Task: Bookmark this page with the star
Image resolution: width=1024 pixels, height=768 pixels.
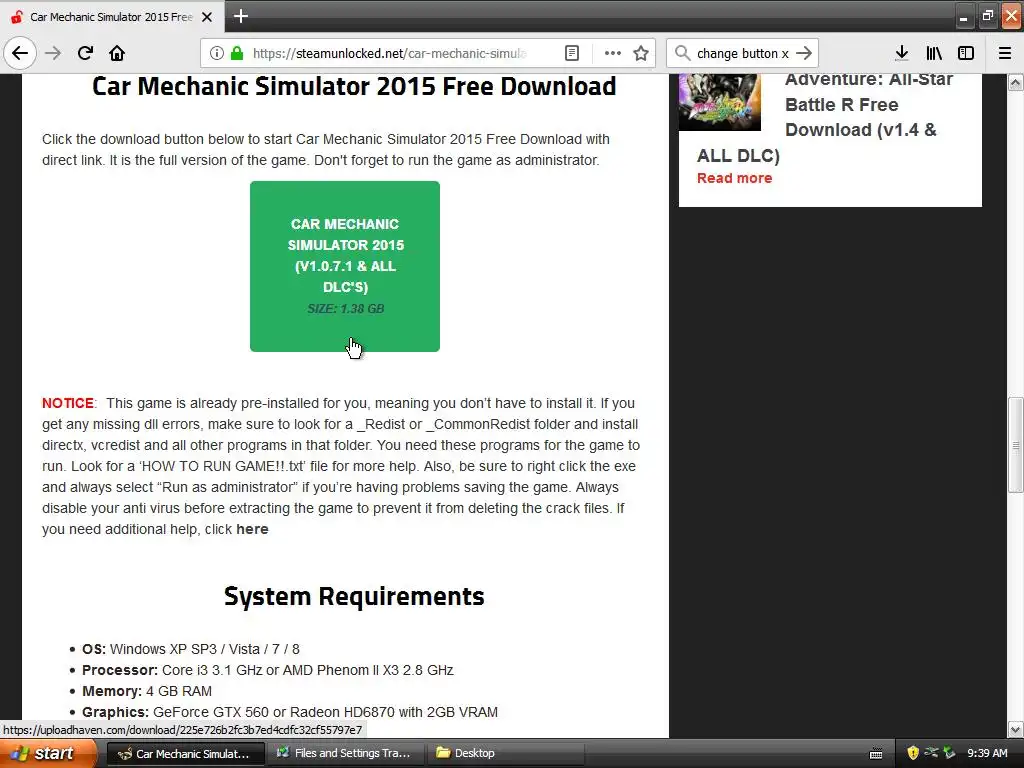Action: point(641,53)
